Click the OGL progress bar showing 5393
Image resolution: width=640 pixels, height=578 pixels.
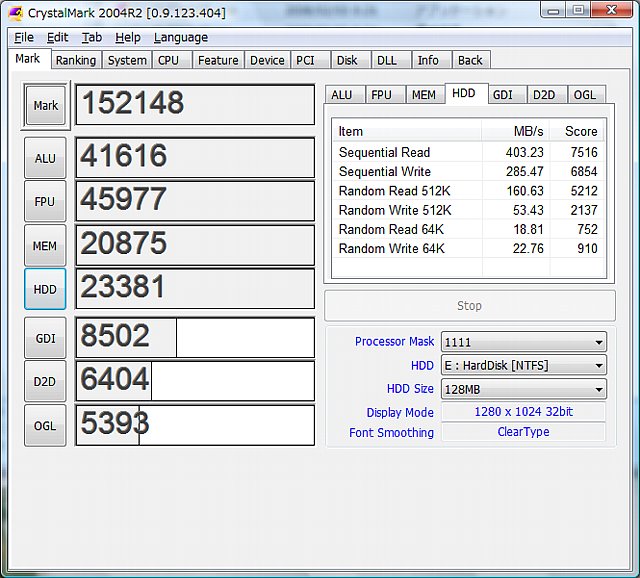195,425
